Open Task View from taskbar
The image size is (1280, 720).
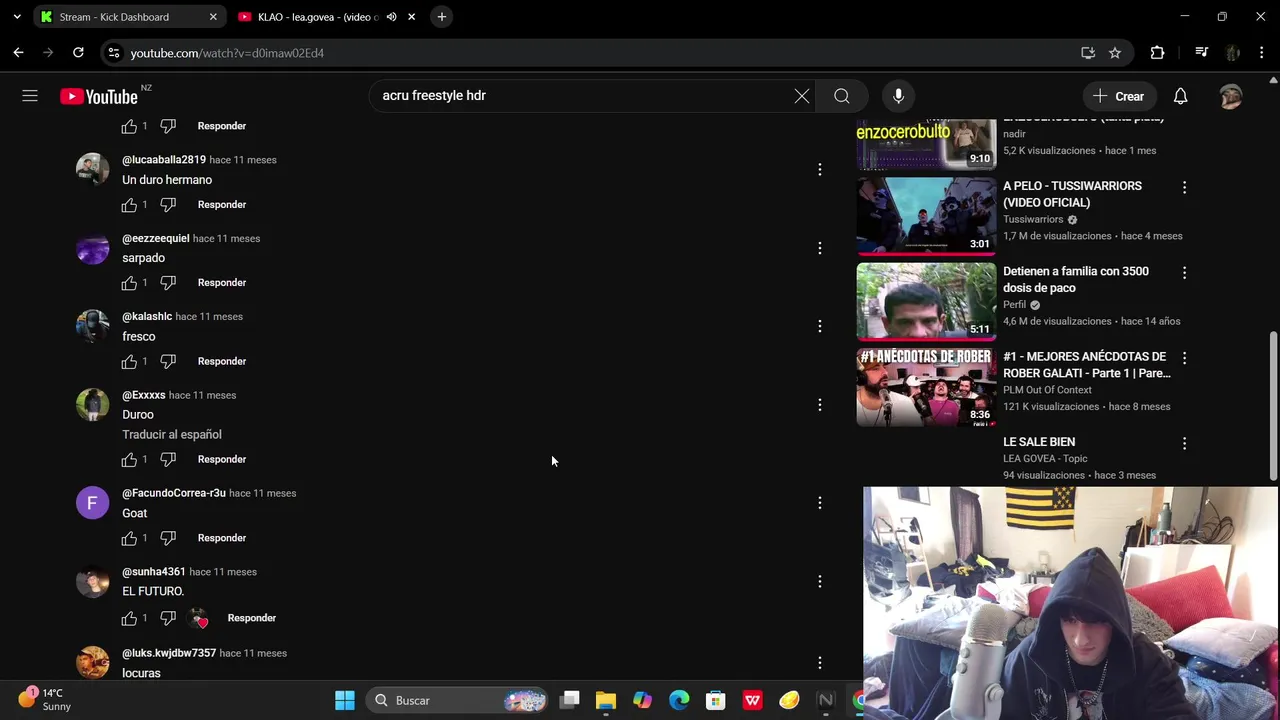click(x=570, y=701)
